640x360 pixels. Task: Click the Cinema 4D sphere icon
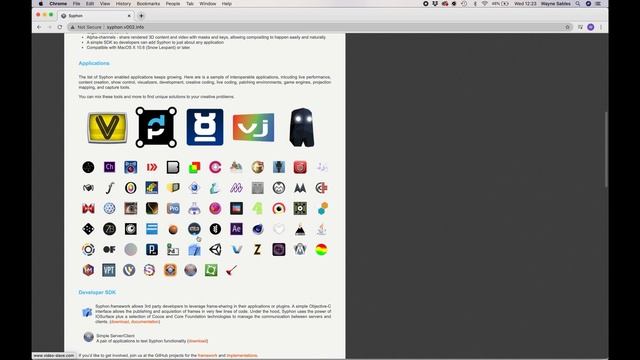coord(258,229)
